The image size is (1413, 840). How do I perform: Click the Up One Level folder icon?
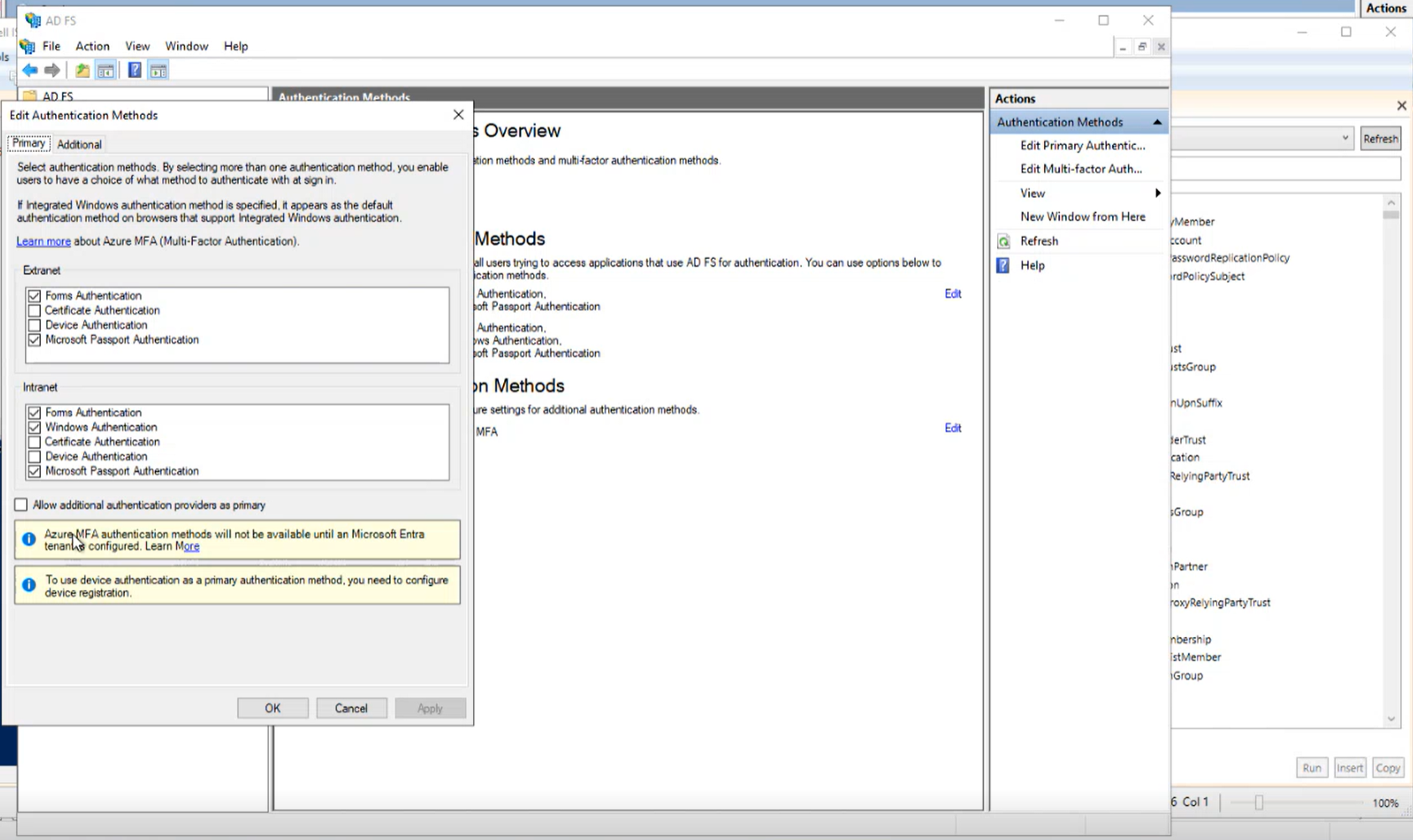click(82, 70)
